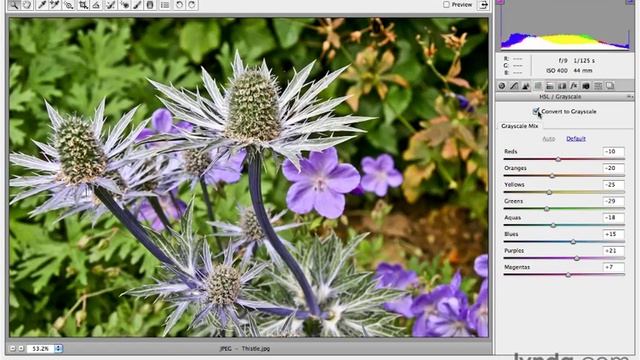Switch to the Presets panel tab
This screenshot has width=640, height=360.
[x=598, y=86]
